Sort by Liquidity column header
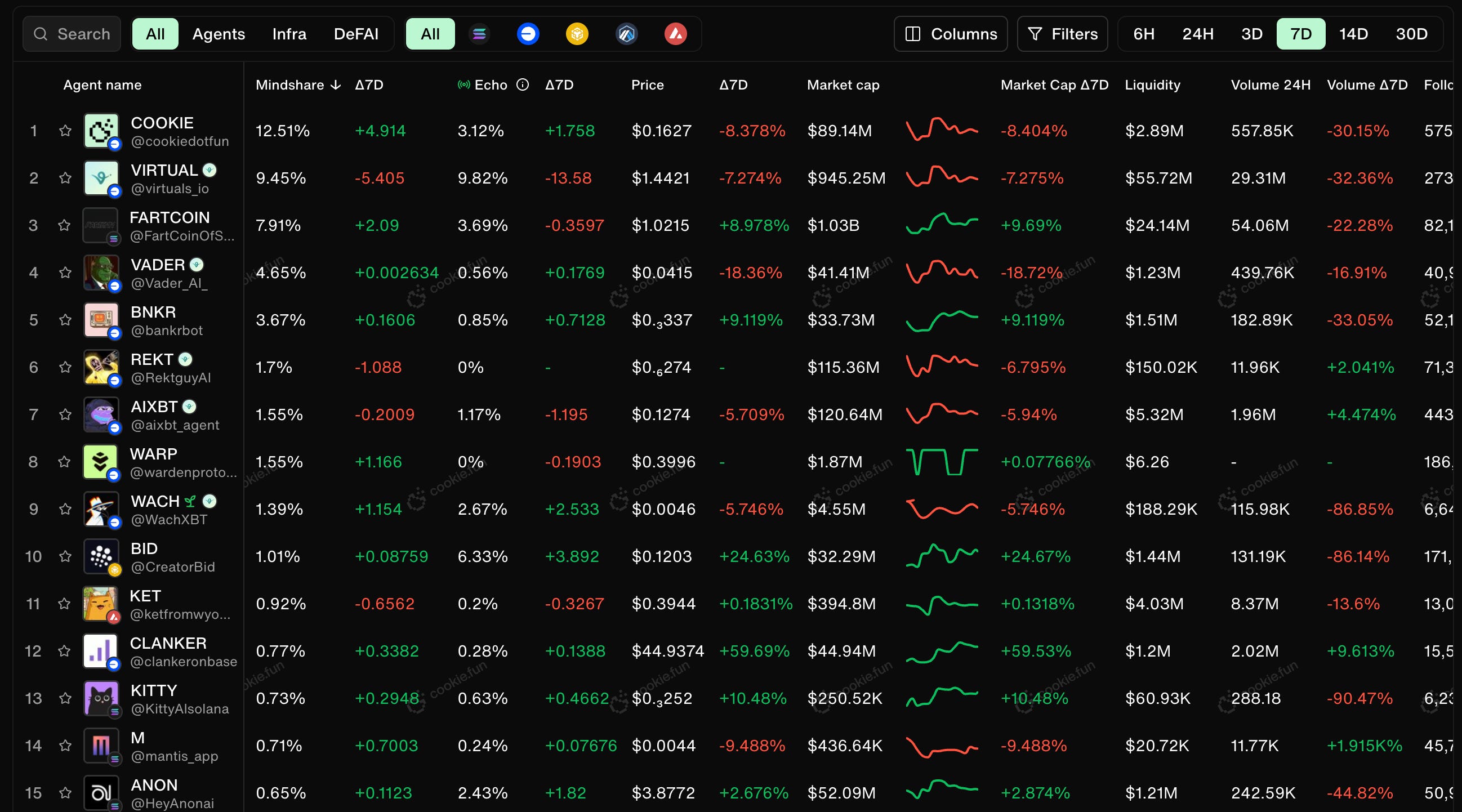 (1153, 84)
